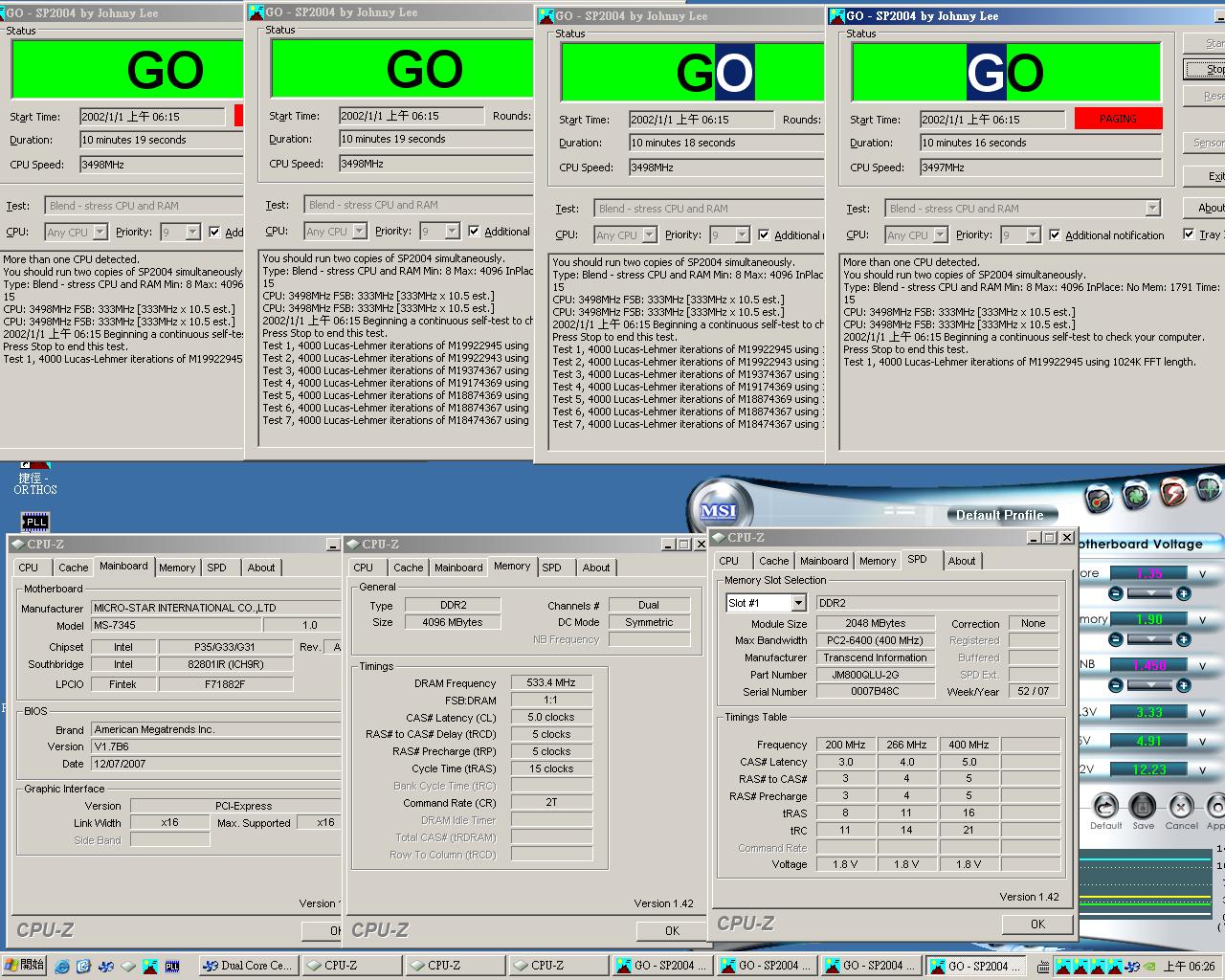Click the Save icon in the voltage panel
Screen dimensions: 1225x980
click(1143, 806)
